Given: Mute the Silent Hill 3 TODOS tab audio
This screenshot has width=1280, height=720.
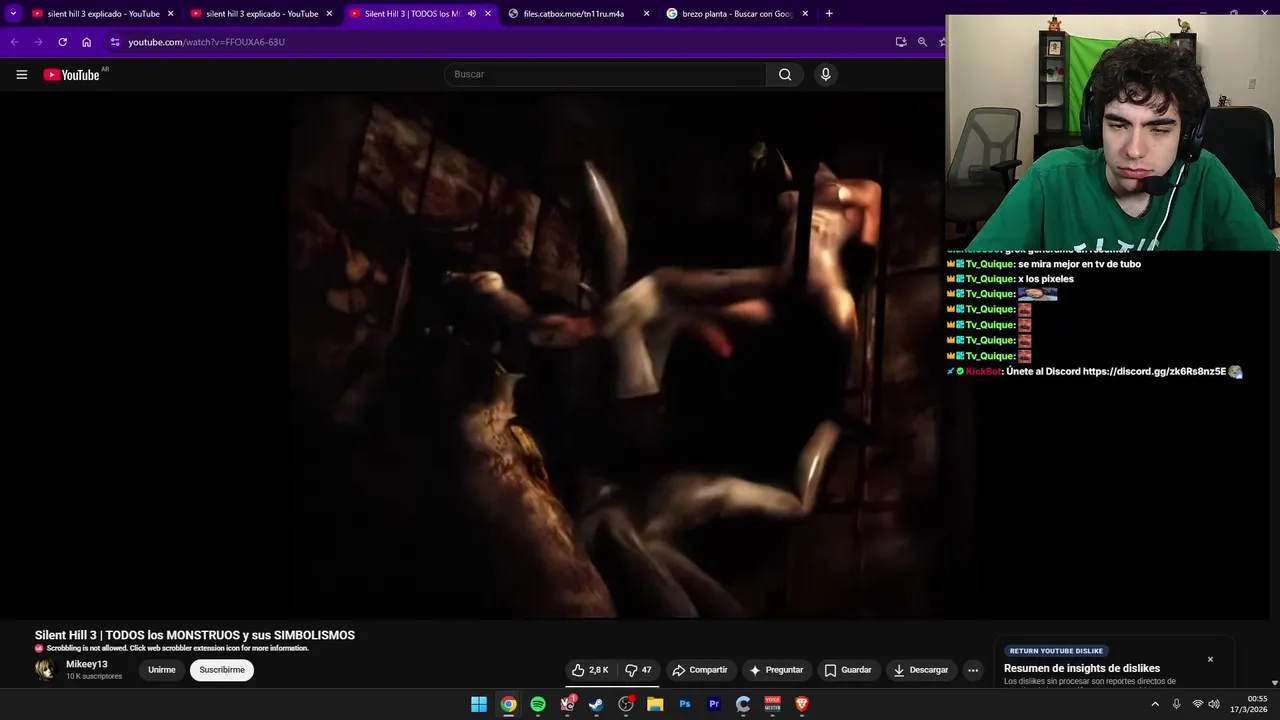Looking at the screenshot, I should point(472,14).
